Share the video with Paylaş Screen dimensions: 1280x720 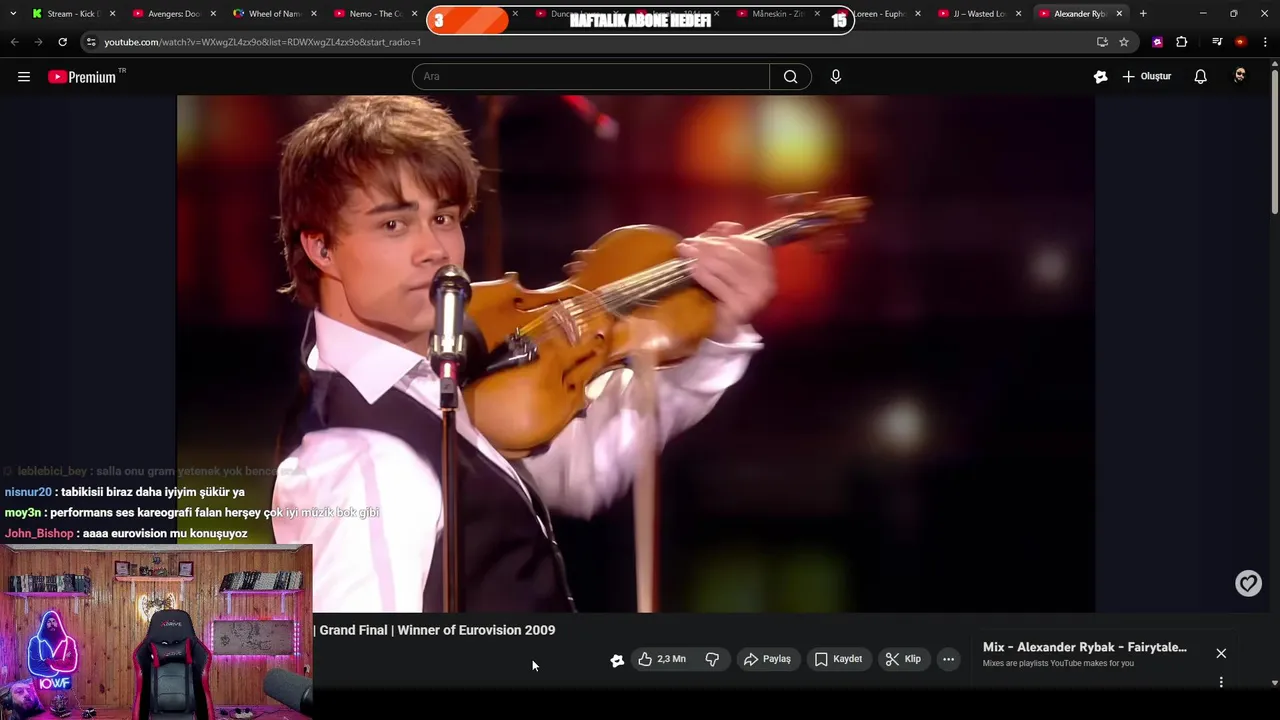pos(767,659)
